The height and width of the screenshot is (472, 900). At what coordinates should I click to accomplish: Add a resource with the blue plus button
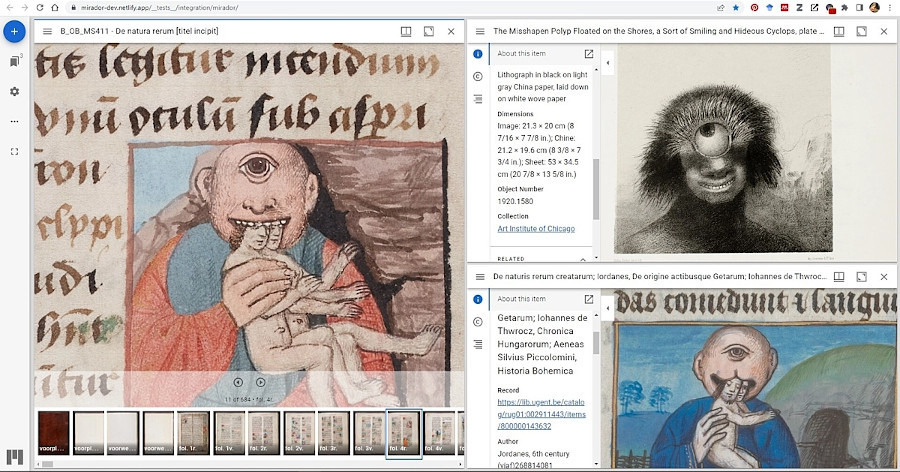(x=14, y=32)
